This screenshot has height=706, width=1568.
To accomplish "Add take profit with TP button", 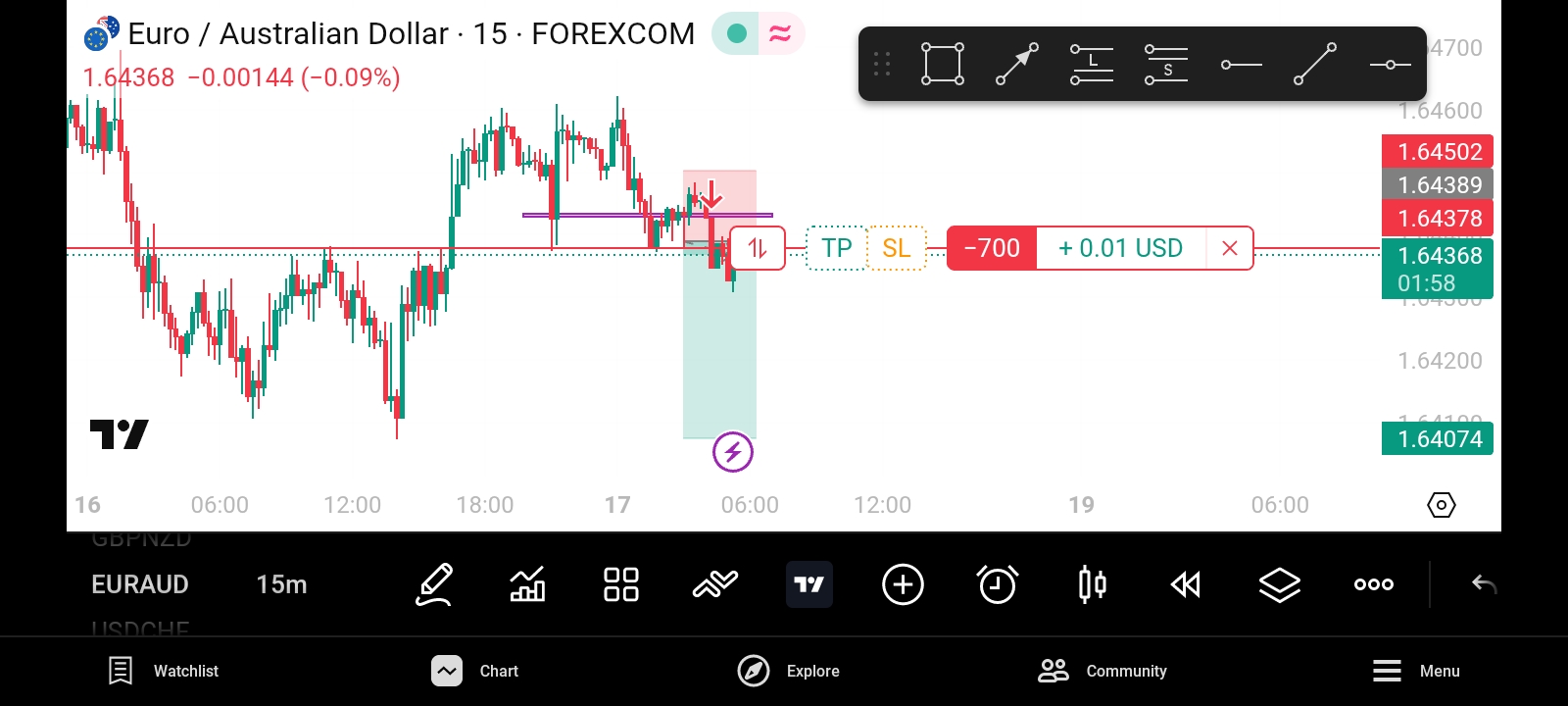I will pos(836,248).
